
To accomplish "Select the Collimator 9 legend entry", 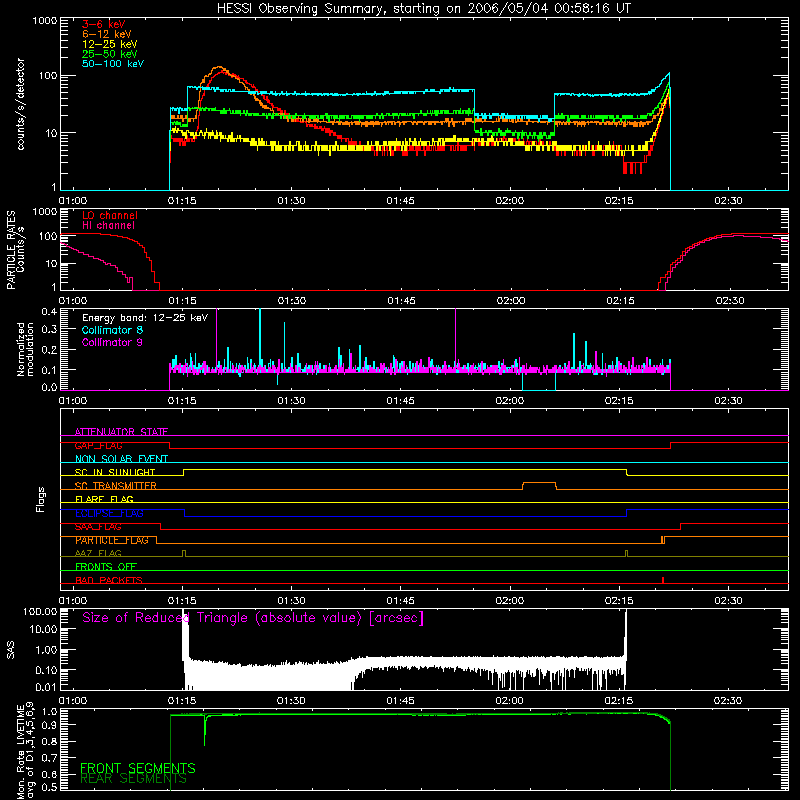I will (x=112, y=342).
